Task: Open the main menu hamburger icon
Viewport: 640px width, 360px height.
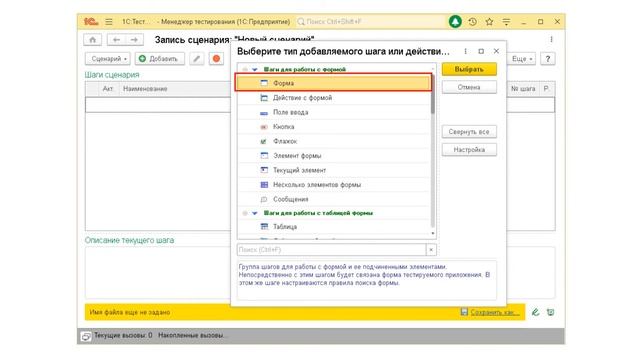Action: [109, 22]
